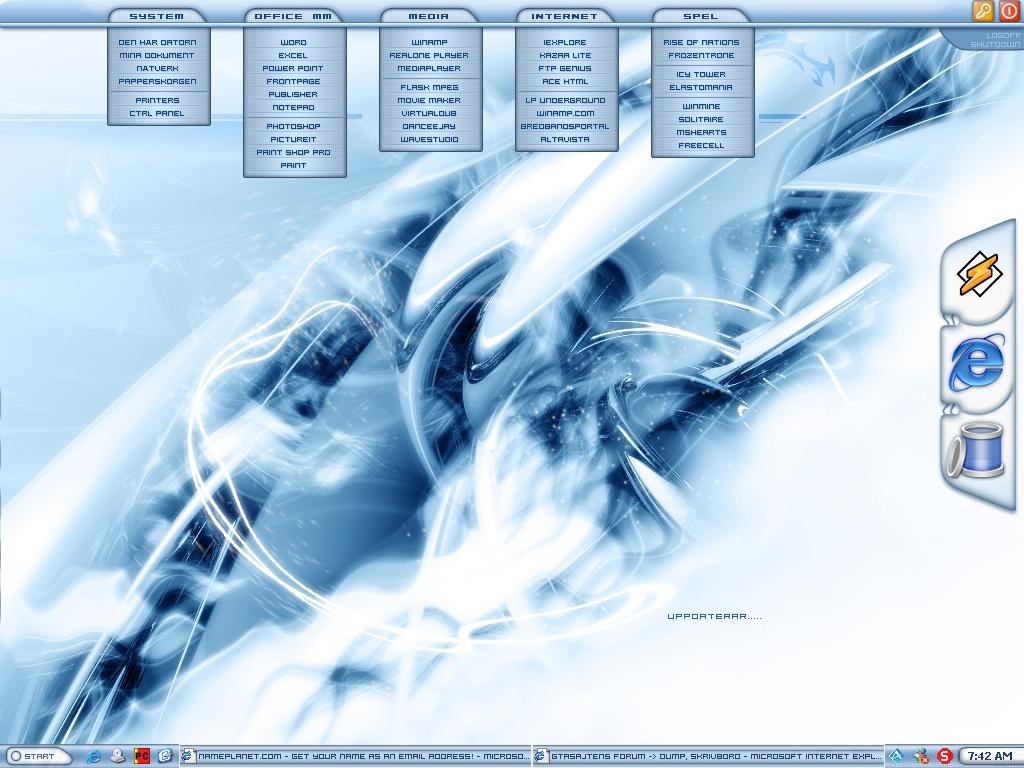Open the Winamp lightning bolt dock icon

pos(979,274)
